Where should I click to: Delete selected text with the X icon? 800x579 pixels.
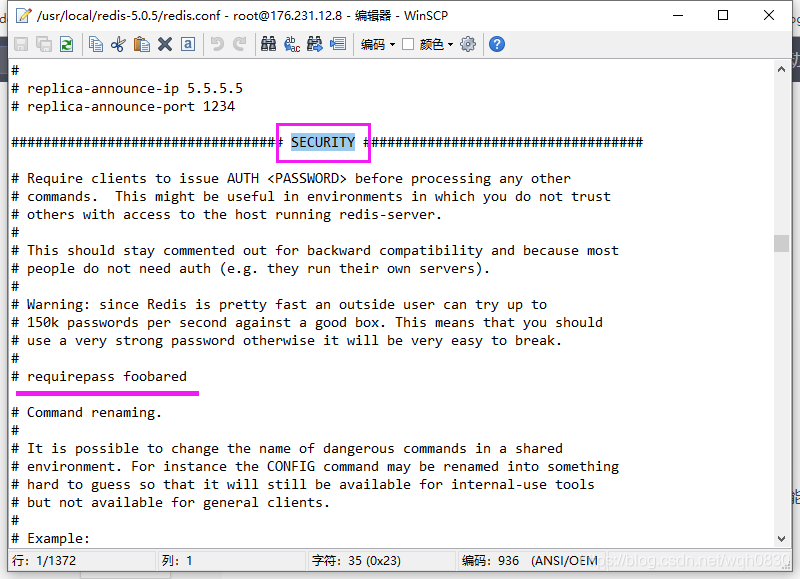(x=164, y=44)
